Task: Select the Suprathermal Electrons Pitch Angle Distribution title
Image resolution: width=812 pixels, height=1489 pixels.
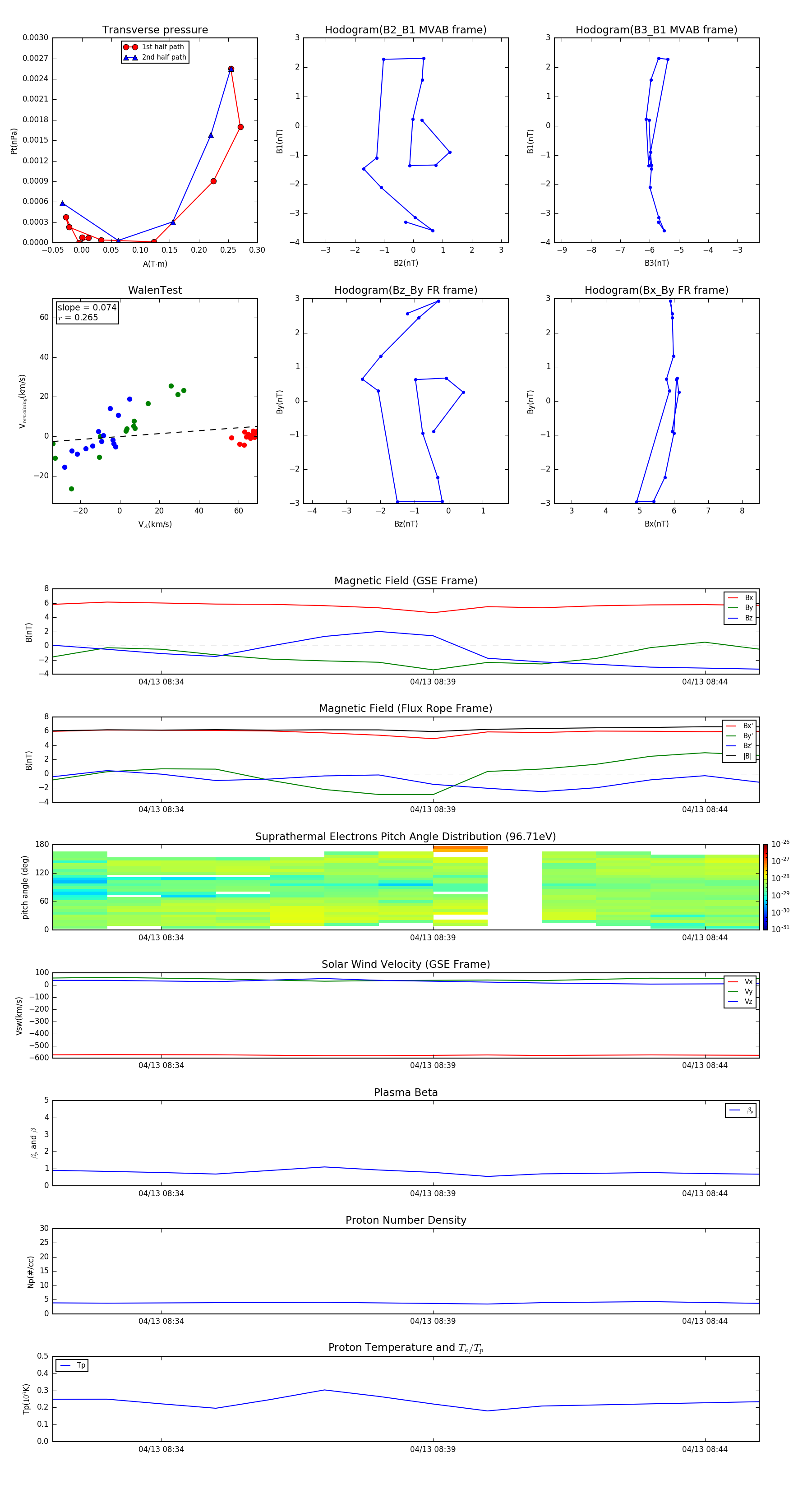Action: (x=406, y=837)
